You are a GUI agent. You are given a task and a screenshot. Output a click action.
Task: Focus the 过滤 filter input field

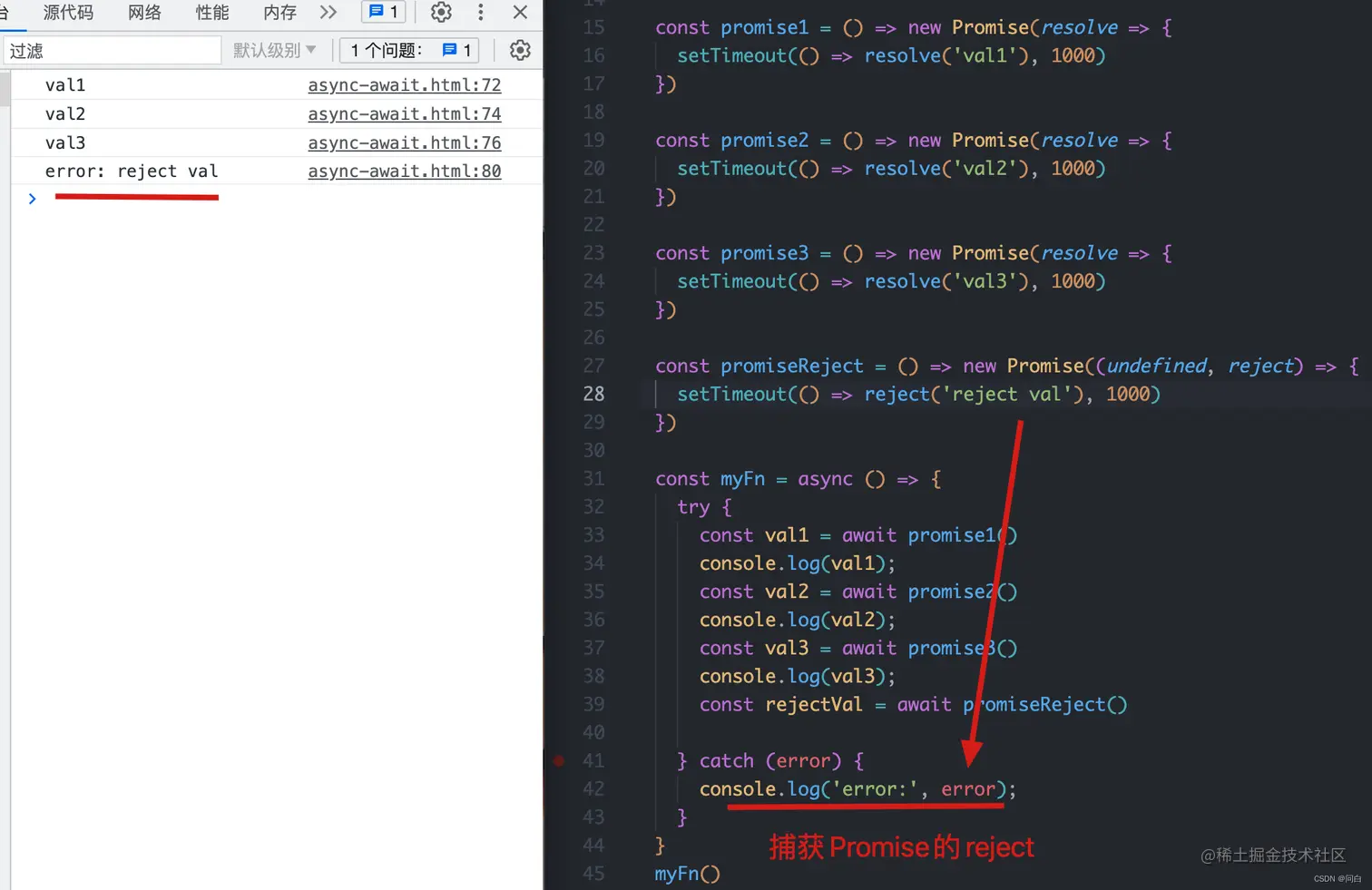tap(113, 51)
